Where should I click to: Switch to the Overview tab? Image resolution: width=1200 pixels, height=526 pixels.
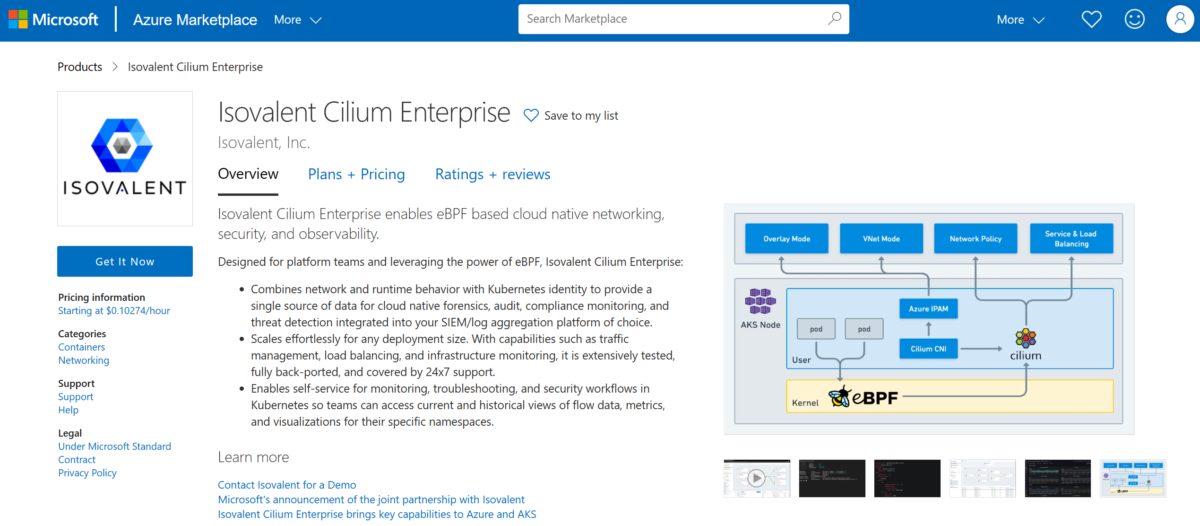(x=248, y=174)
